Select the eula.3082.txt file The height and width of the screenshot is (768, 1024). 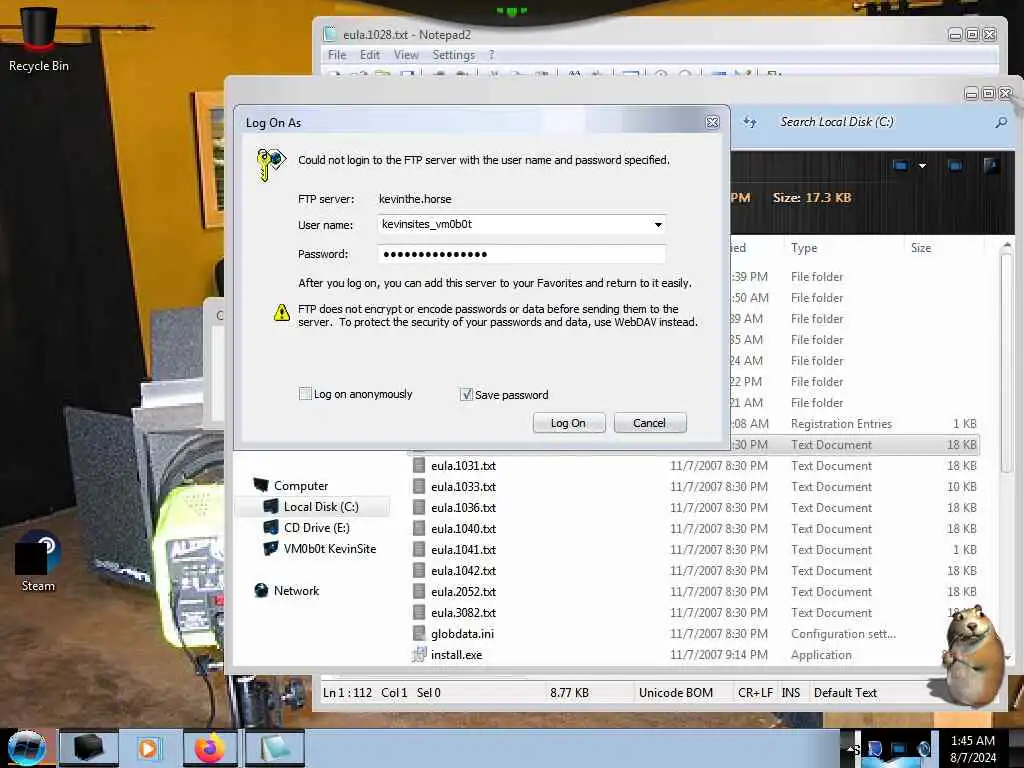[x=463, y=613]
